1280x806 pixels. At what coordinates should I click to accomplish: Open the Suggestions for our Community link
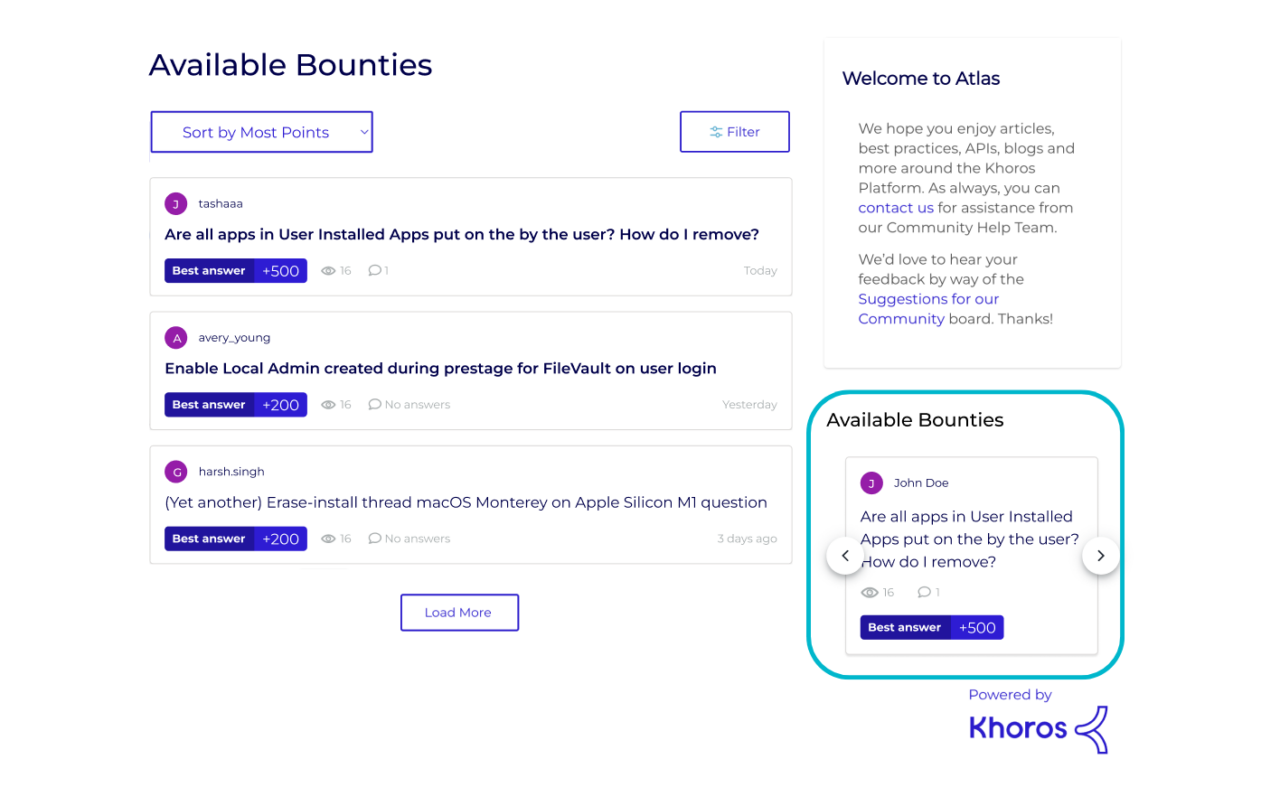pos(928,298)
